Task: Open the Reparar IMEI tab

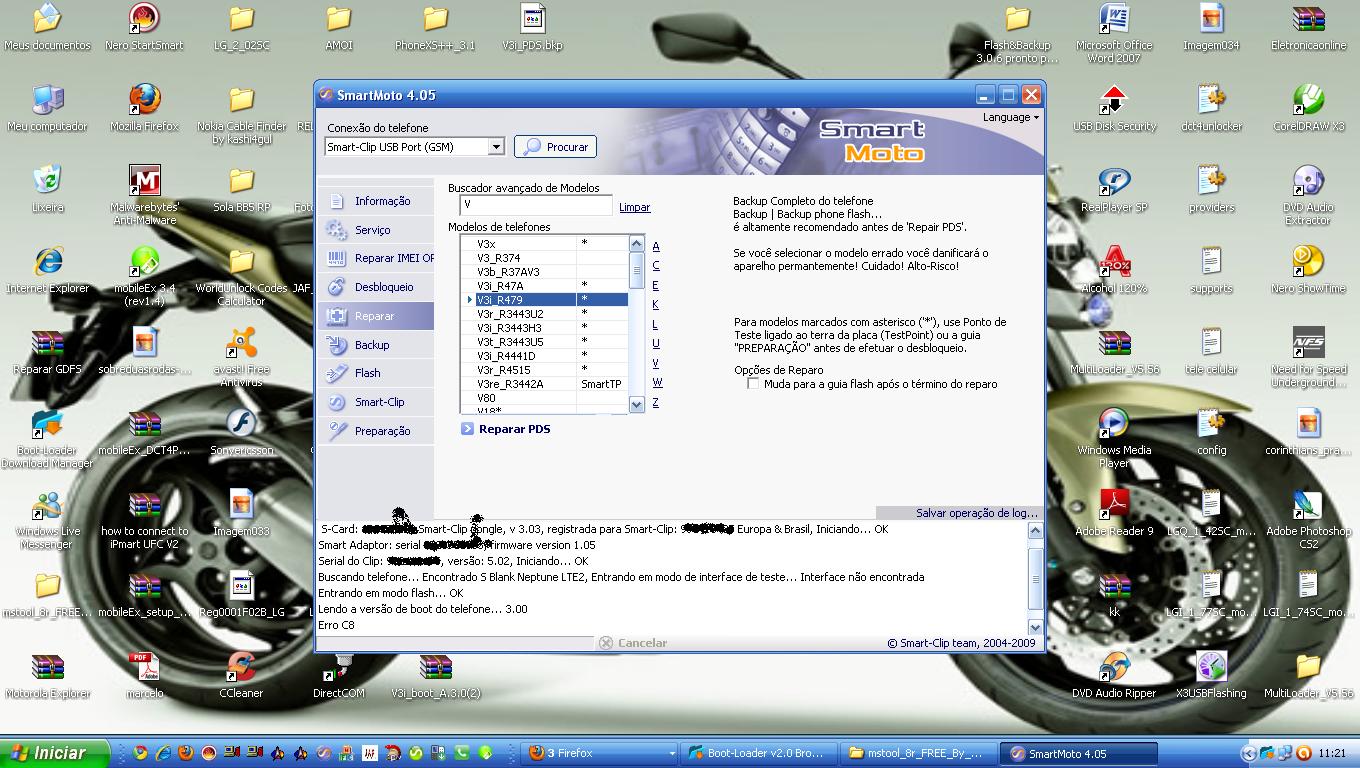Action: (376, 258)
